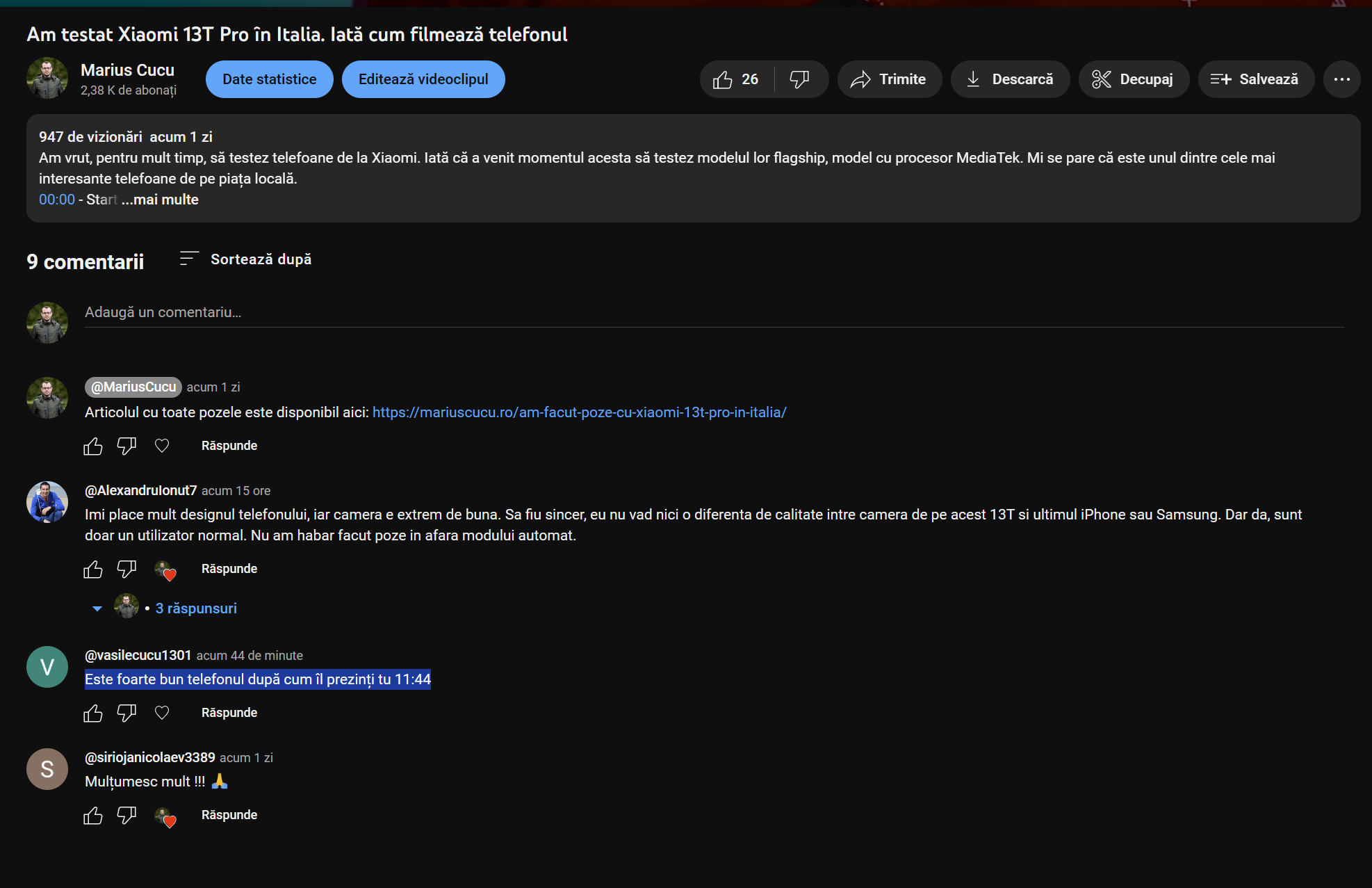The width and height of the screenshot is (1372, 888).
Task: Focus the Adaugă un comentariu field
Action: (714, 313)
